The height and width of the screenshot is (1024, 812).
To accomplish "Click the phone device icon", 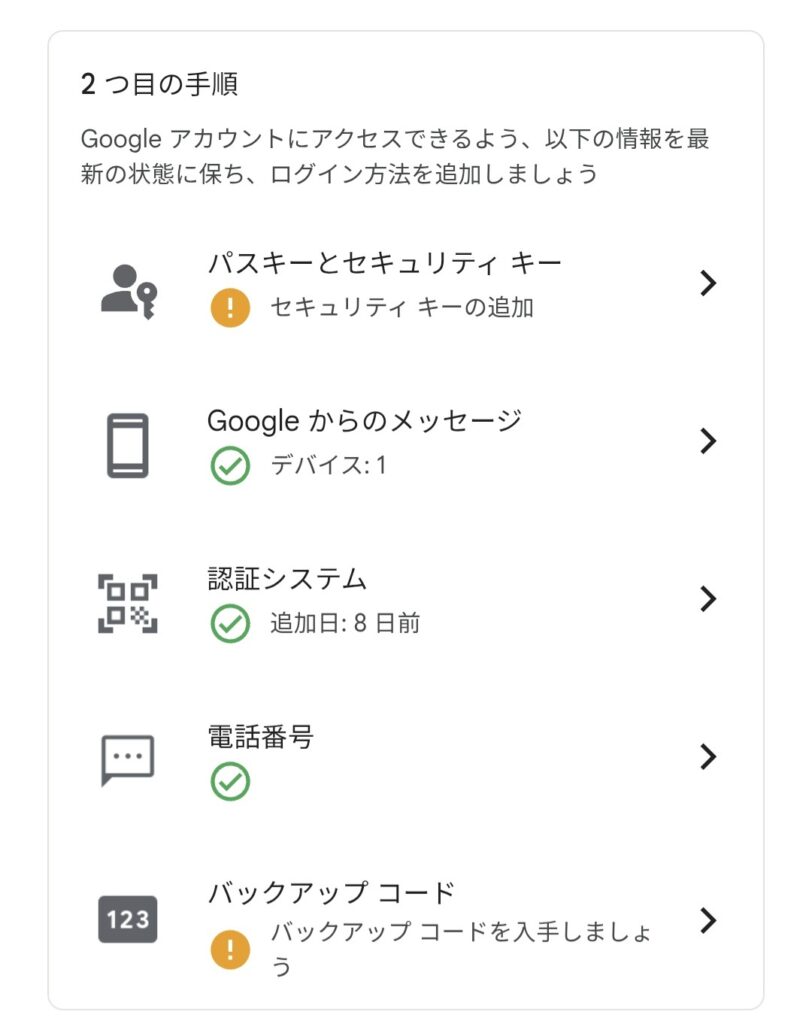I will click(127, 446).
